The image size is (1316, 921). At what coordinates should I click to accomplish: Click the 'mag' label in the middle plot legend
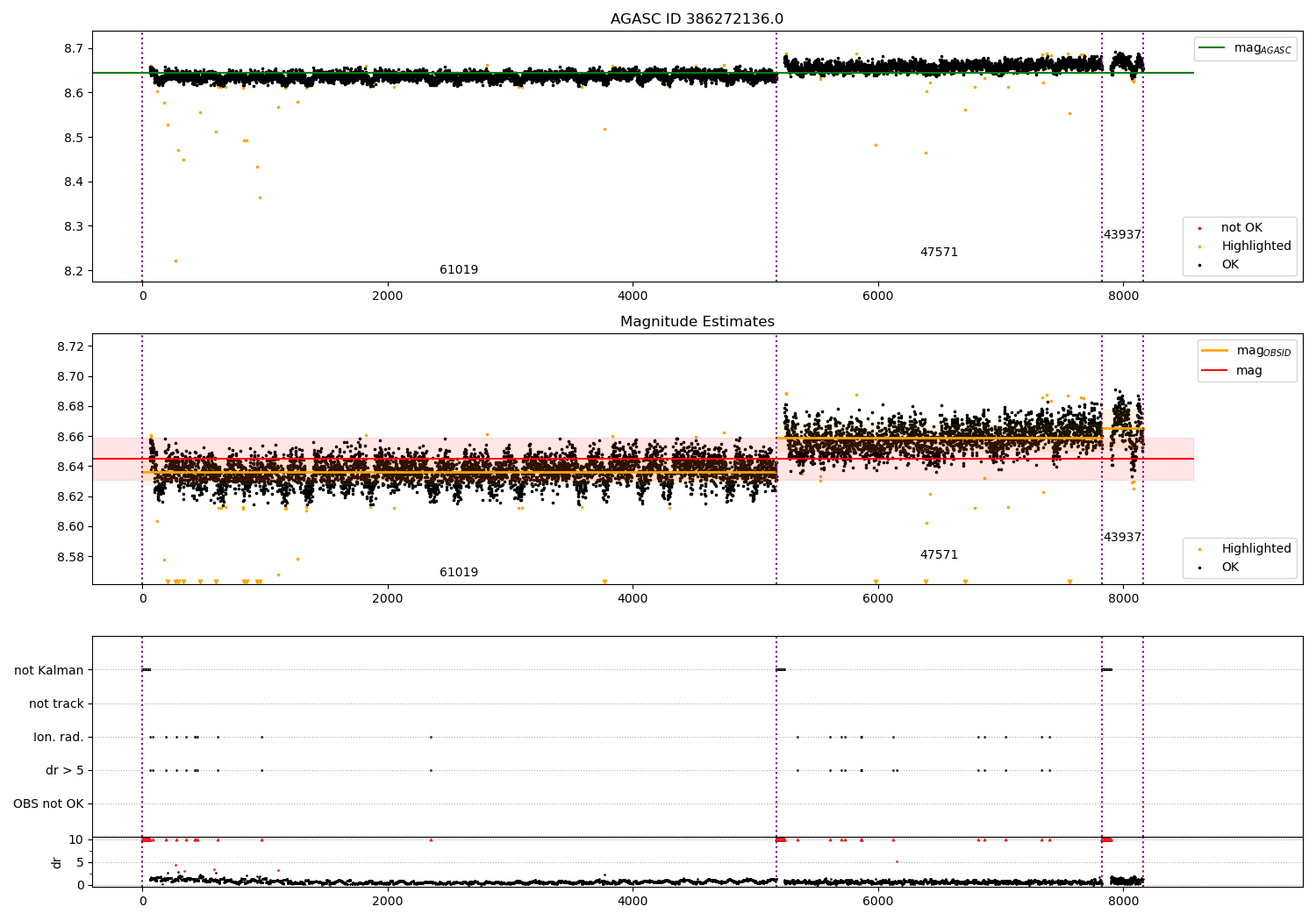[x=1249, y=370]
